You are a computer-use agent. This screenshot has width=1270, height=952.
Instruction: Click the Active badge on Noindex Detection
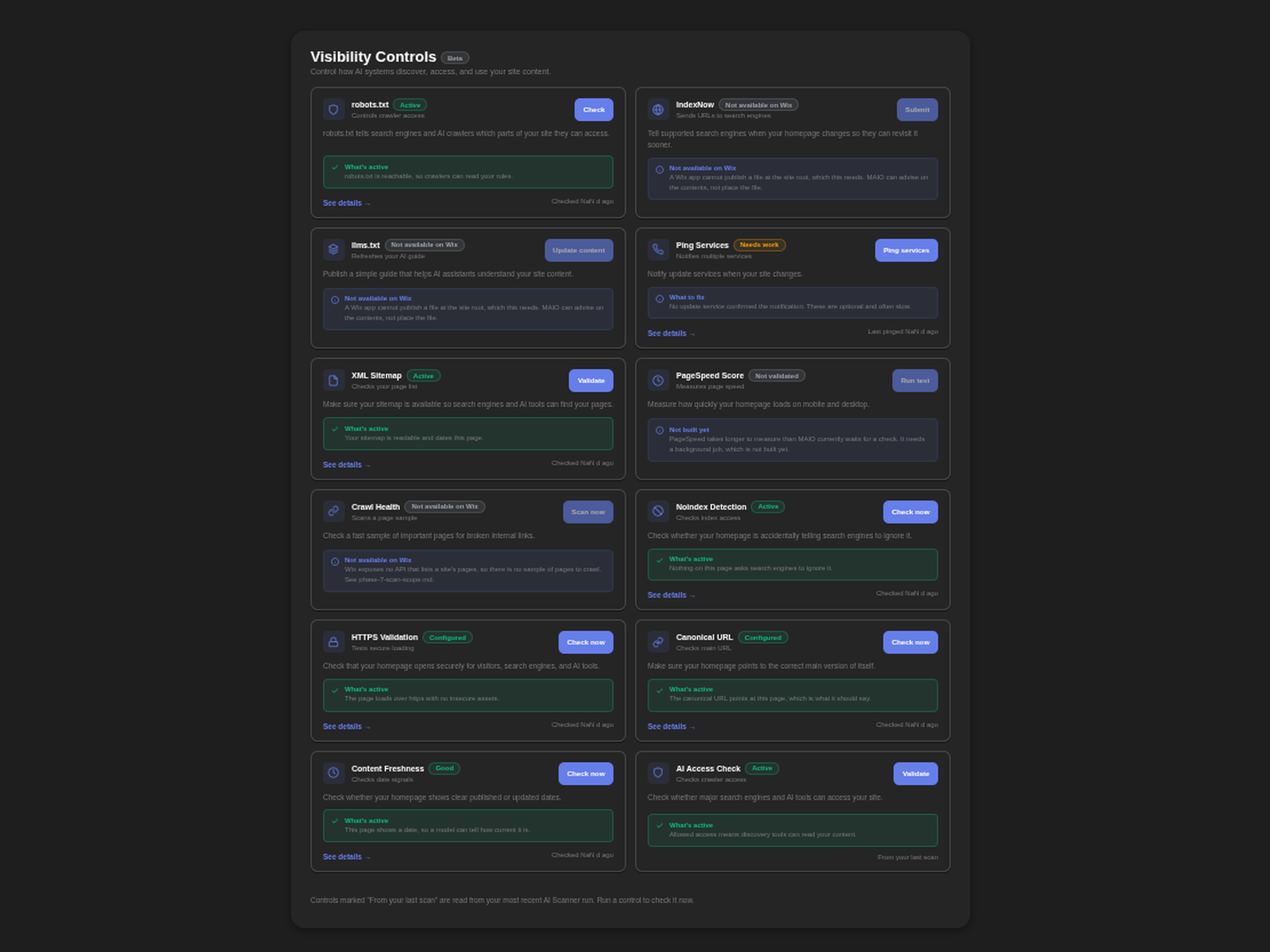(x=768, y=506)
